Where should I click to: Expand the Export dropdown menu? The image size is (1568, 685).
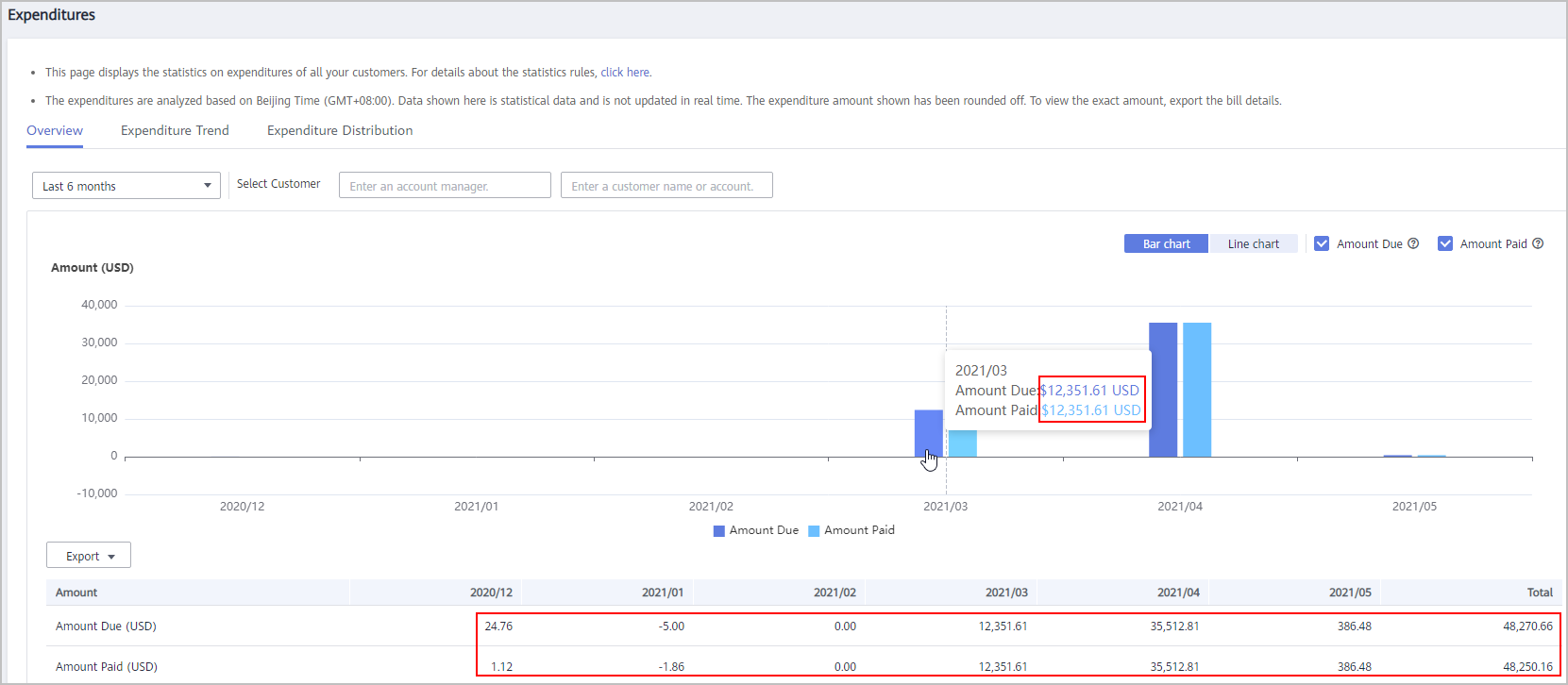point(89,556)
